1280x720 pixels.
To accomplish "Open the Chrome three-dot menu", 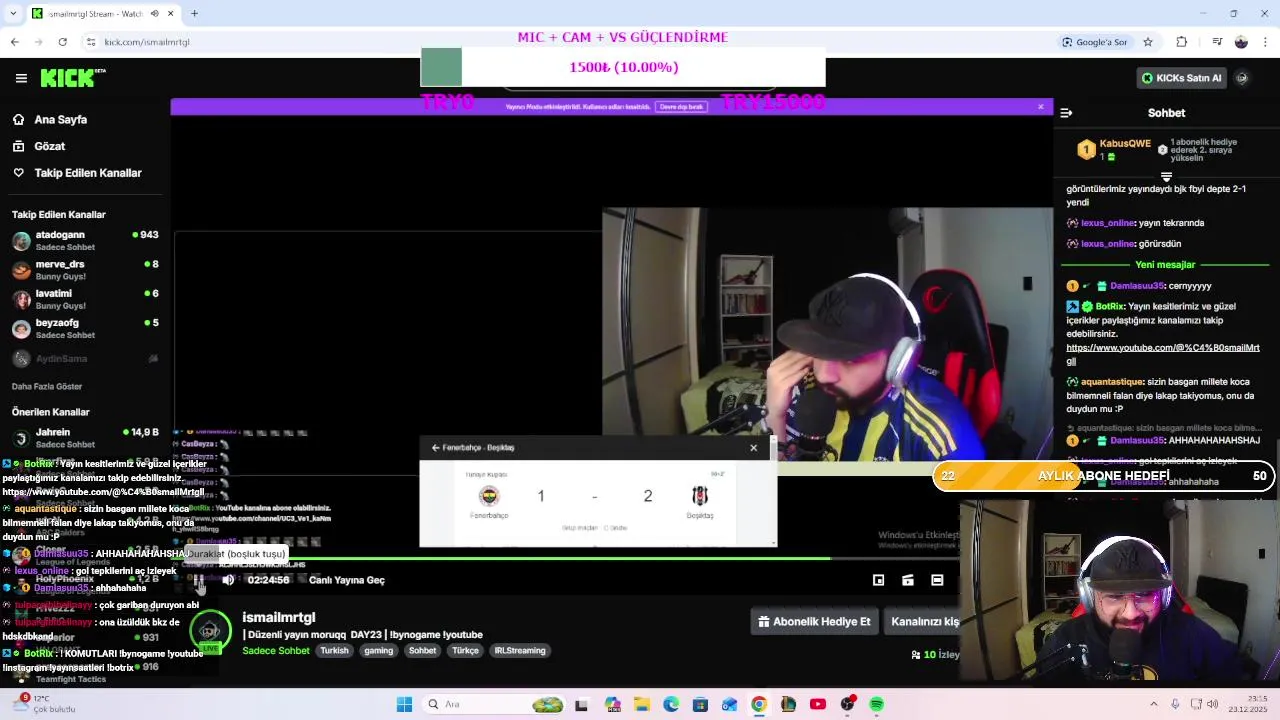I will 1266,42.
